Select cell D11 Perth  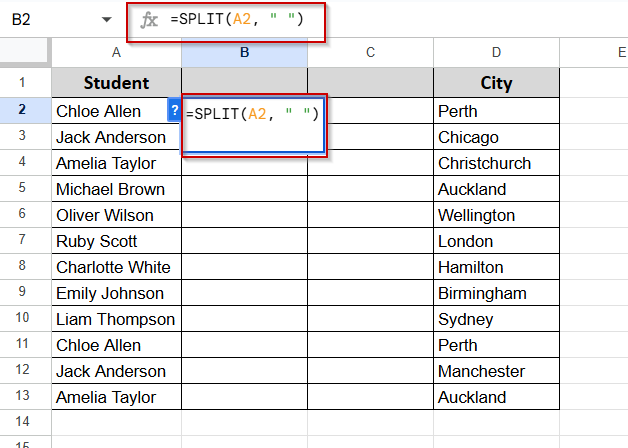tap(496, 345)
